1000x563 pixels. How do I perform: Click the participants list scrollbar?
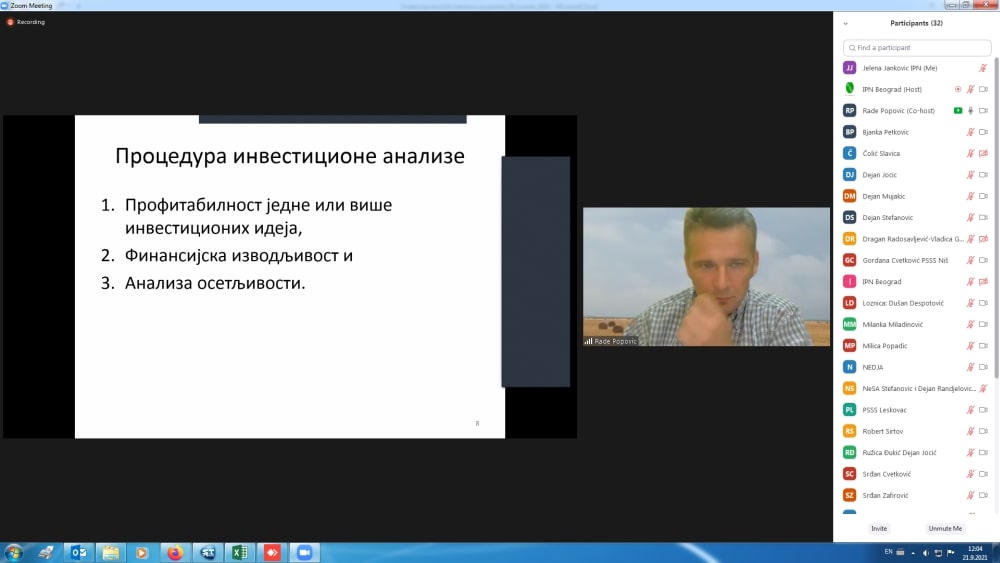tap(996, 217)
